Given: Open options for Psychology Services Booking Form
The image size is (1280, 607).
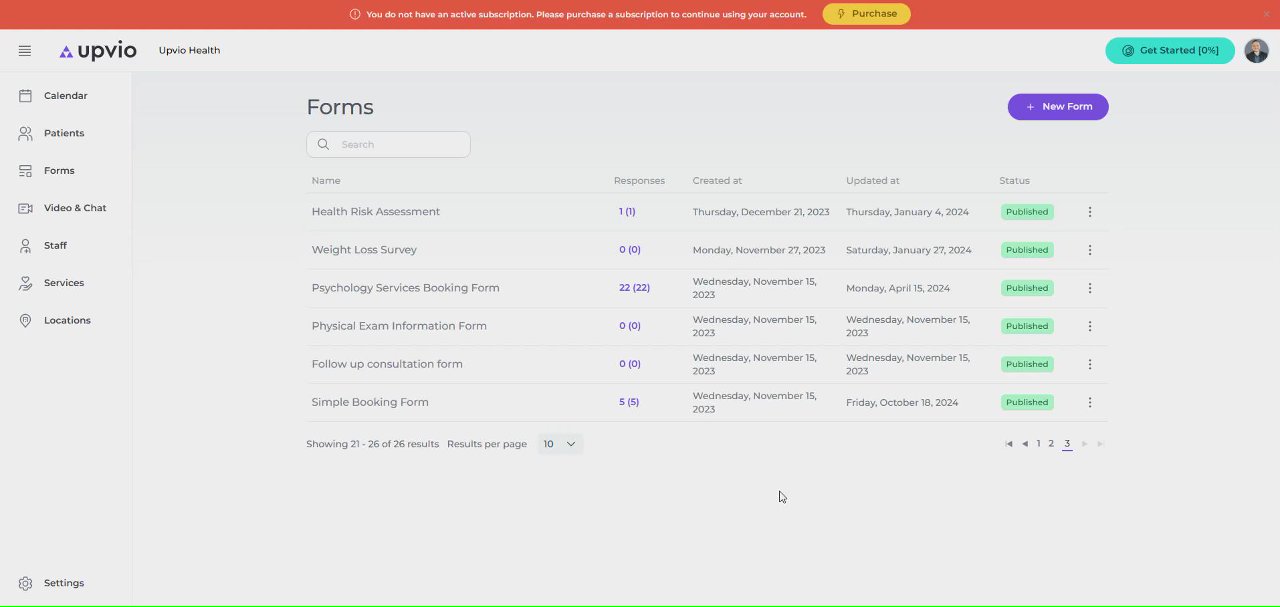Looking at the screenshot, I should click(1090, 288).
